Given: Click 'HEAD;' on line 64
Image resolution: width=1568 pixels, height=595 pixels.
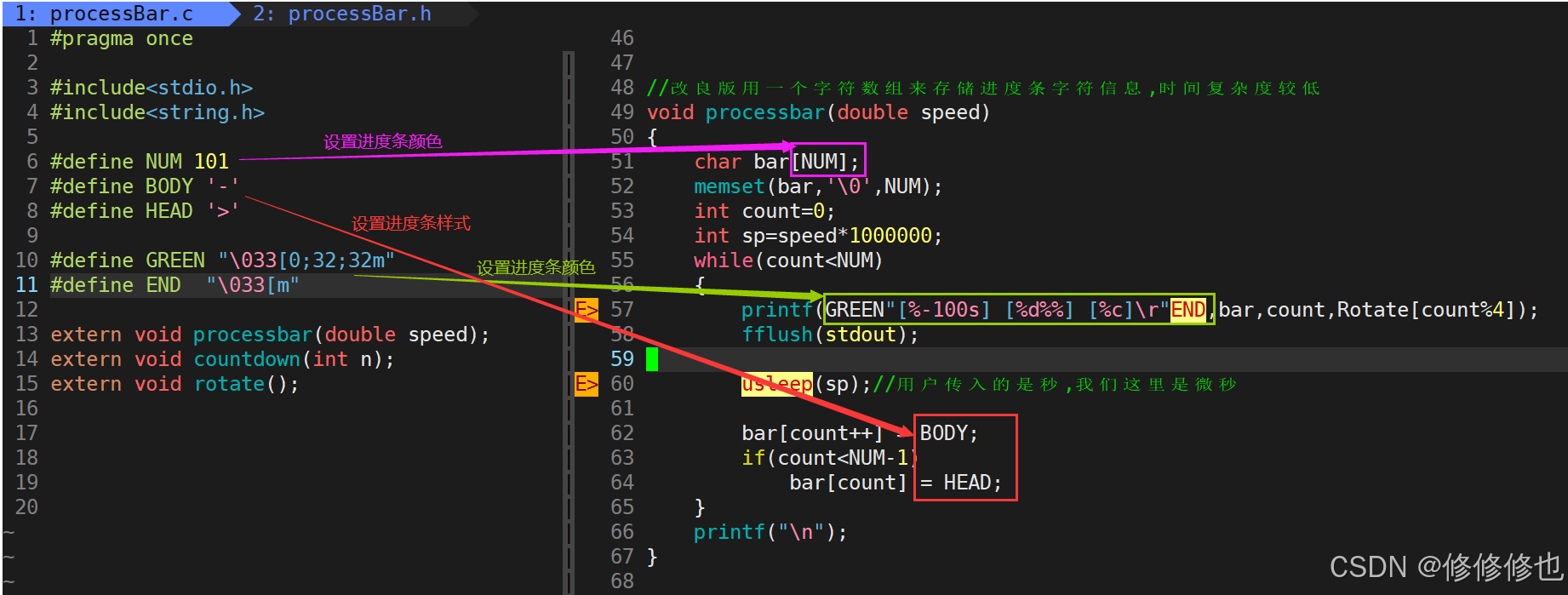Looking at the screenshot, I should click(972, 483).
